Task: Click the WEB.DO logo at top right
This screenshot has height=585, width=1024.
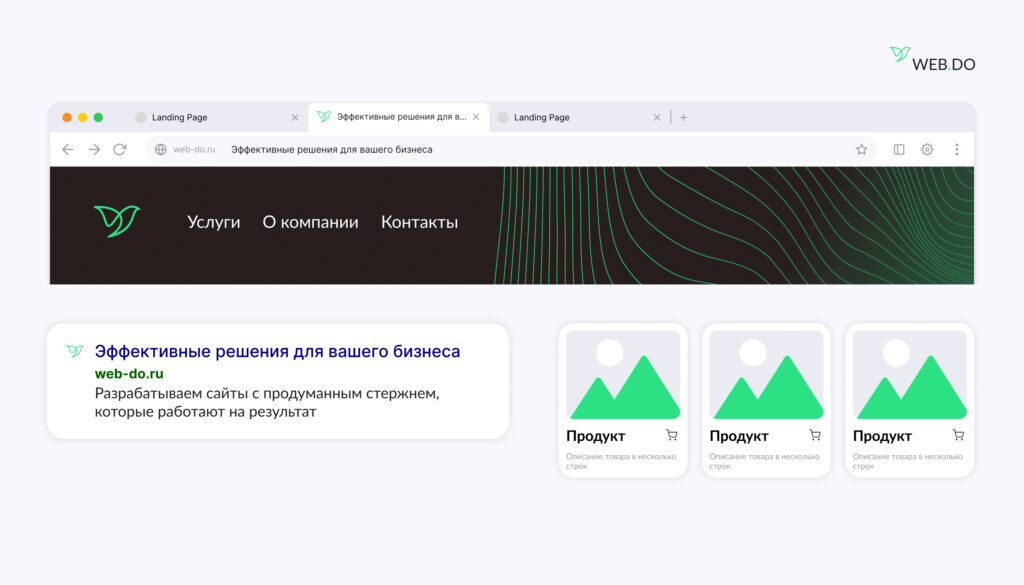Action: tap(933, 59)
